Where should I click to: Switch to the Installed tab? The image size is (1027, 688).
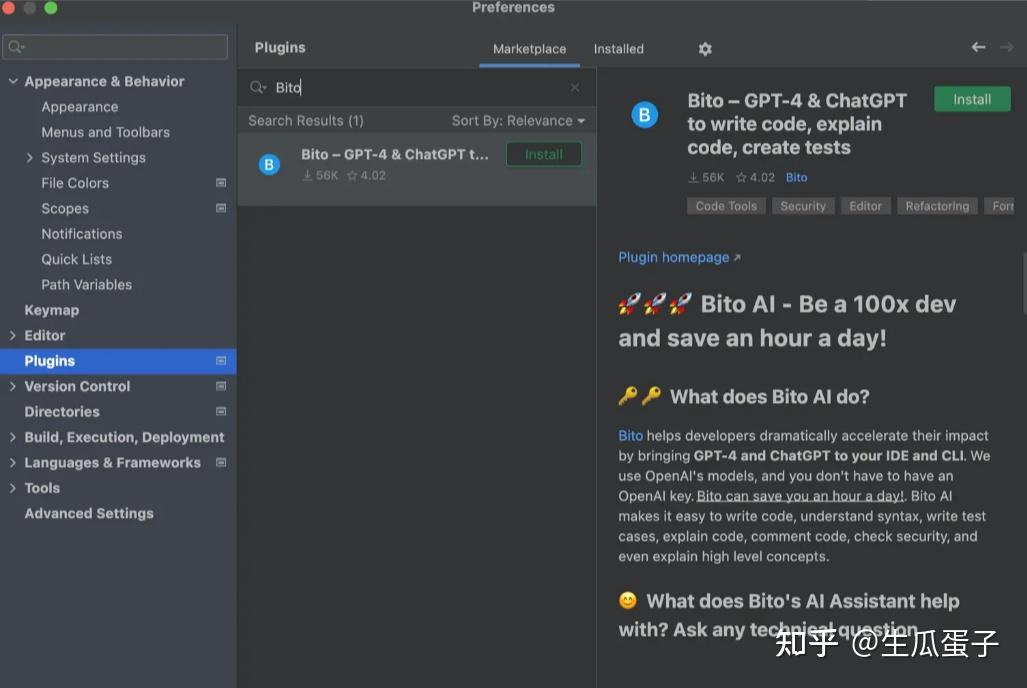[618, 49]
